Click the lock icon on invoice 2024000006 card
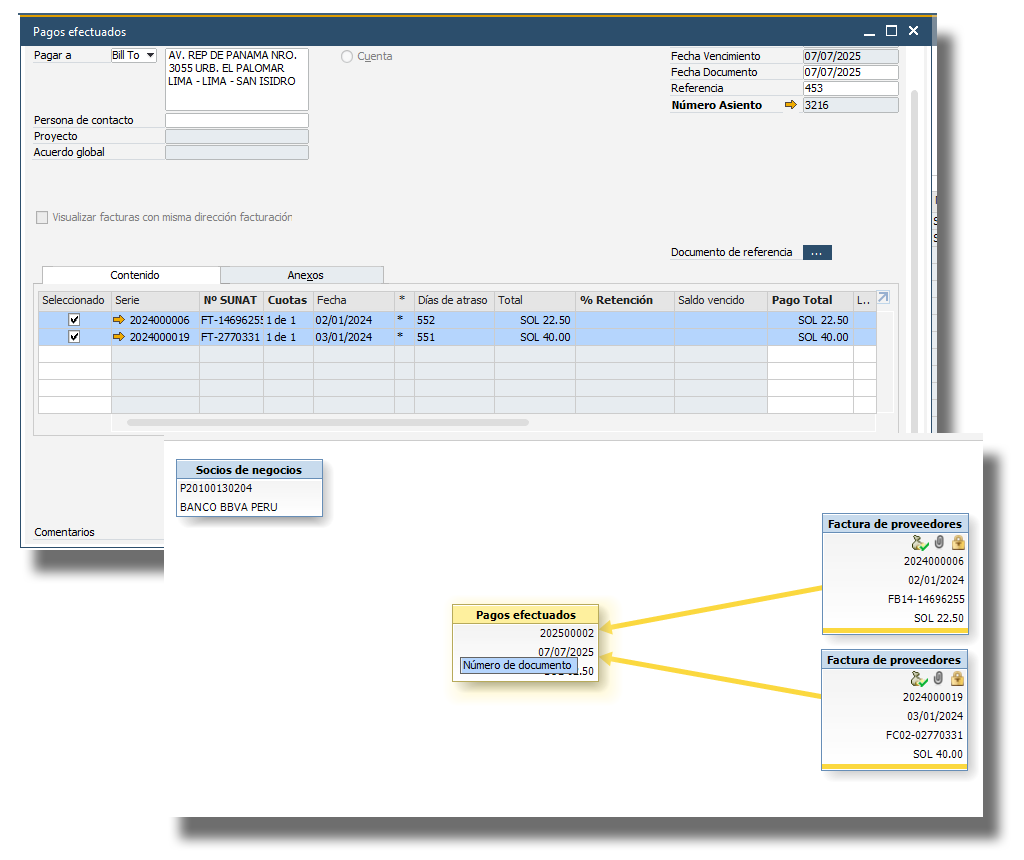Screen dimensions: 1024x860 click(958, 542)
